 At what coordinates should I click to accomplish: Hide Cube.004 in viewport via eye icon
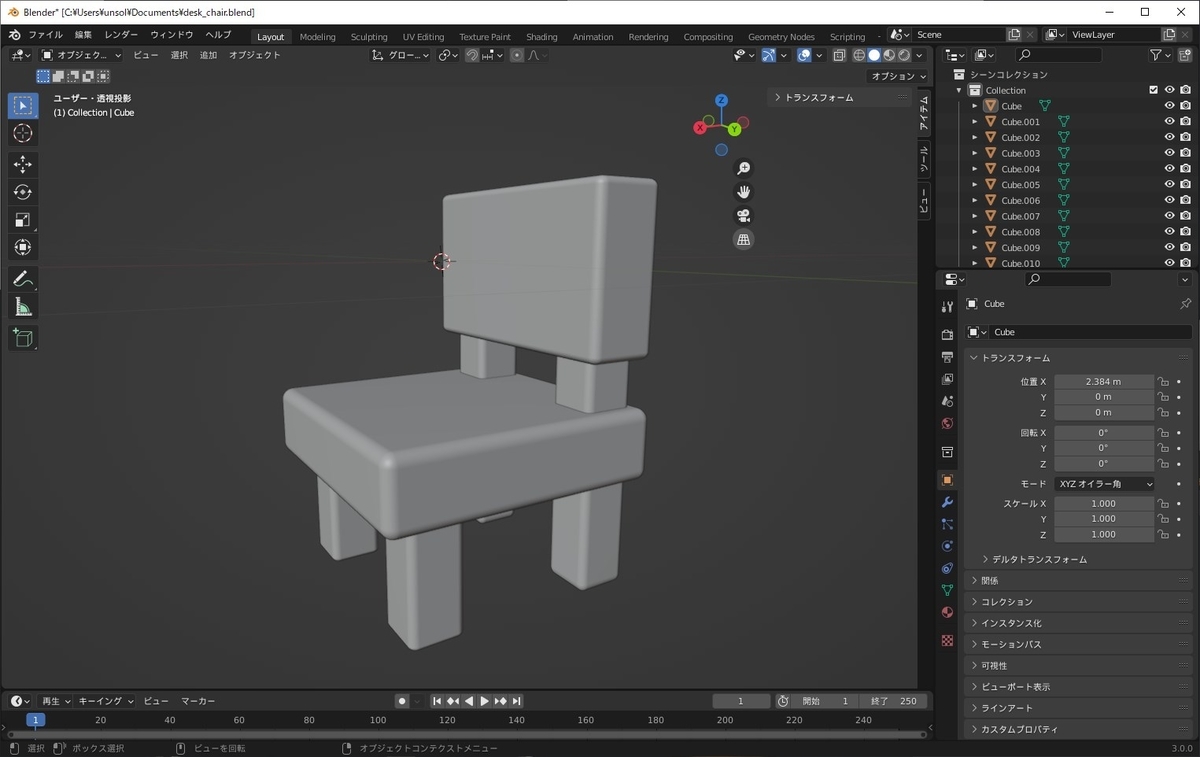pyautogui.click(x=1169, y=169)
